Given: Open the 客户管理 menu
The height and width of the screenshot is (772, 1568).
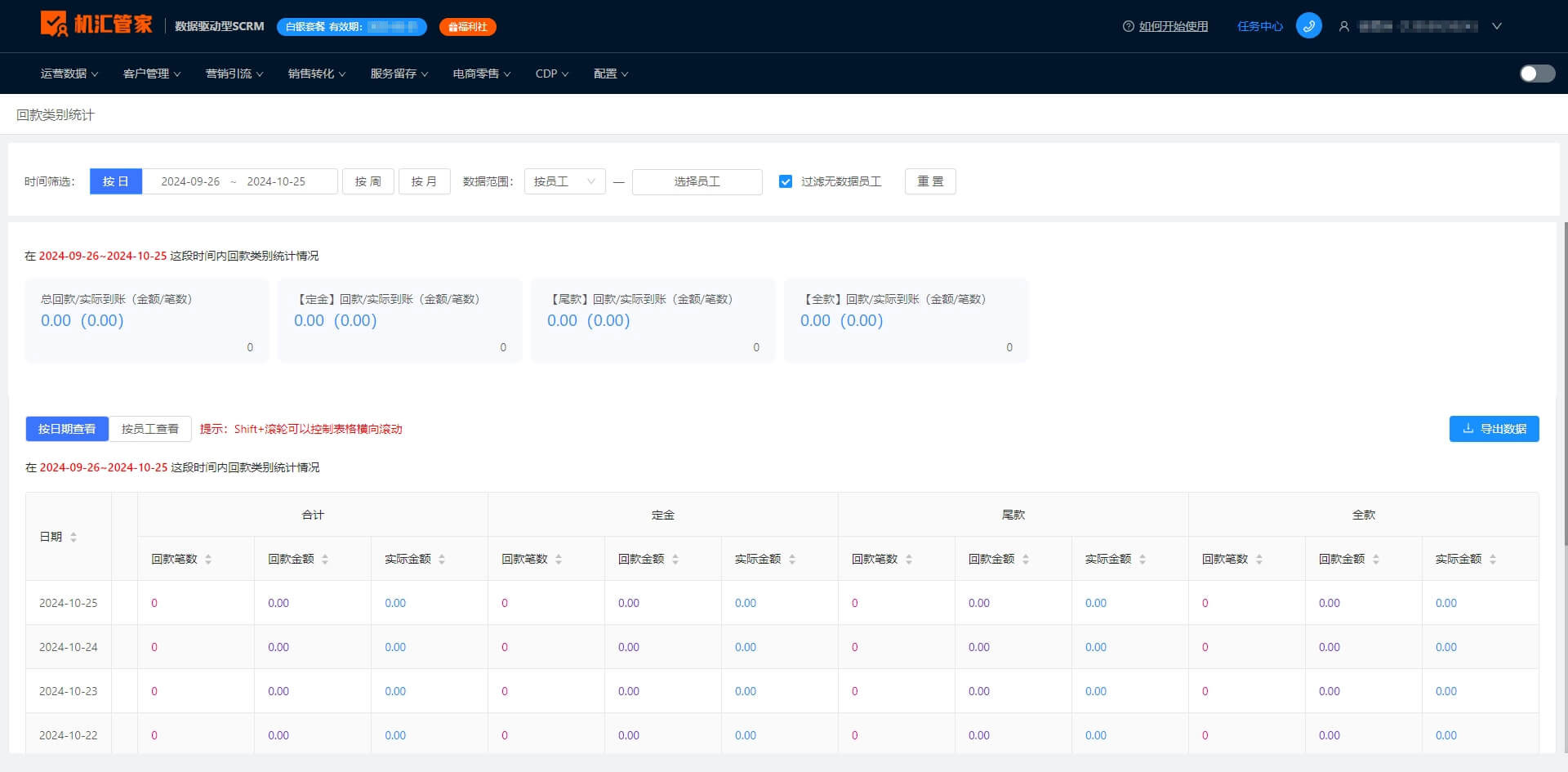Looking at the screenshot, I should pos(152,74).
